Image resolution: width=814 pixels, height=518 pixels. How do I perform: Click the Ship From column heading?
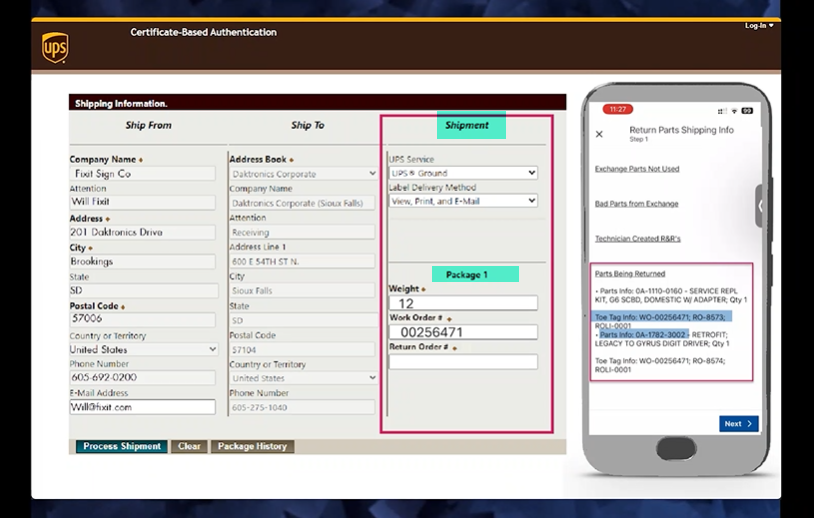tap(148, 125)
